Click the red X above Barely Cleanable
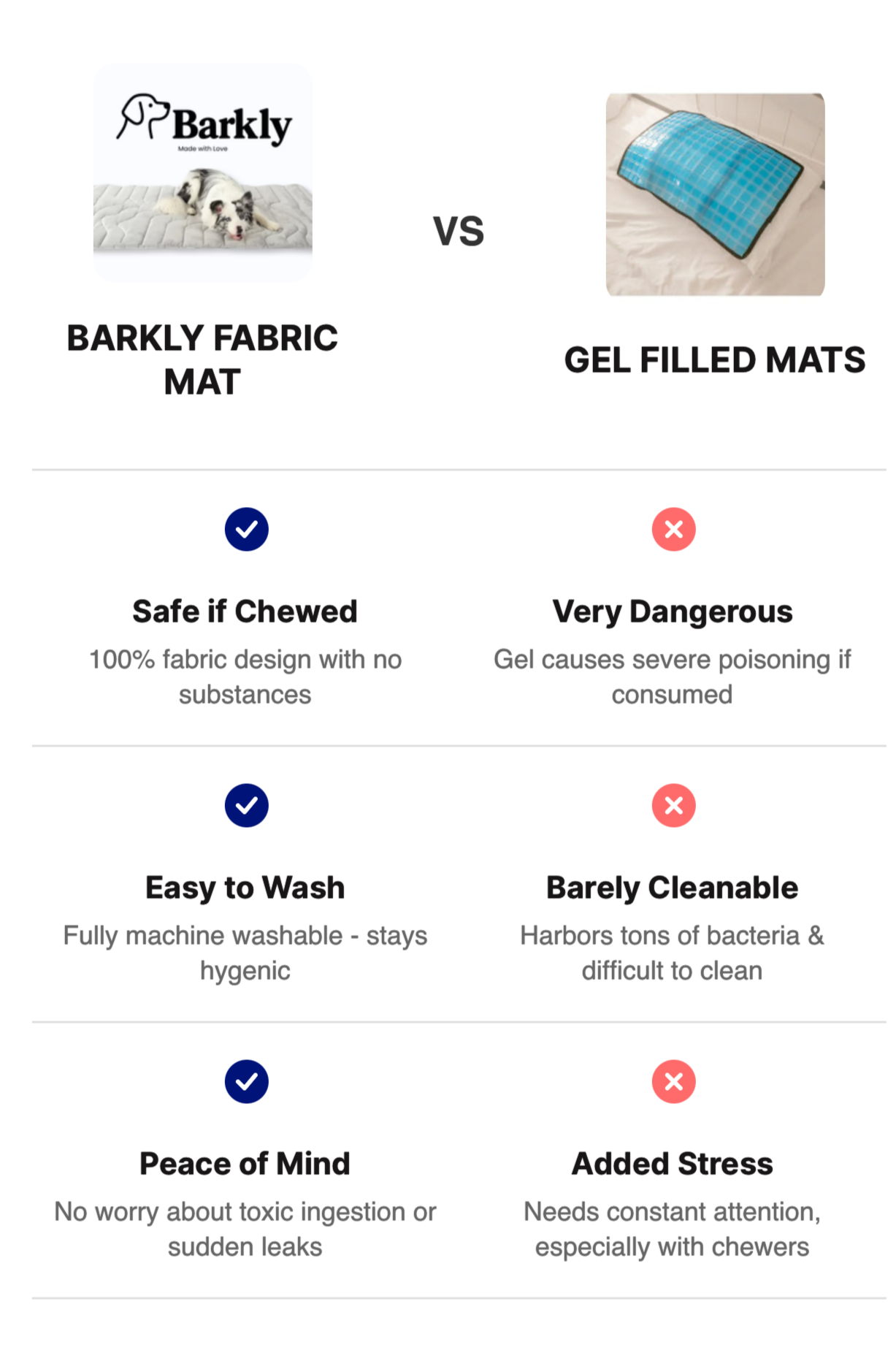The image size is (896, 1345). point(673,805)
